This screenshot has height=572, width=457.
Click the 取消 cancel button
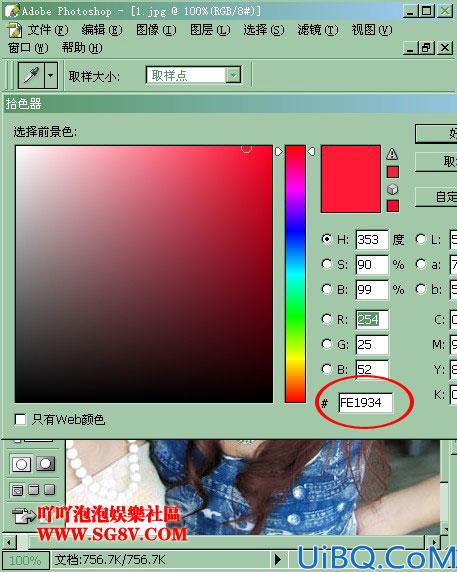436,161
